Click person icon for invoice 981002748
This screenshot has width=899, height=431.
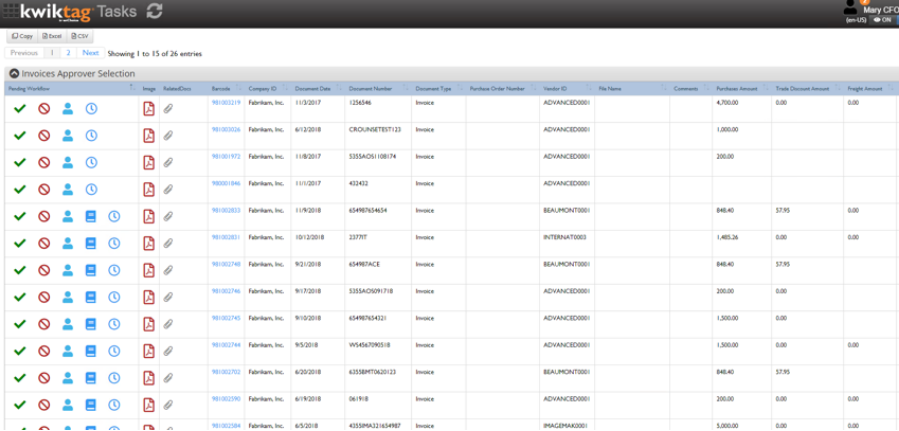68,270
